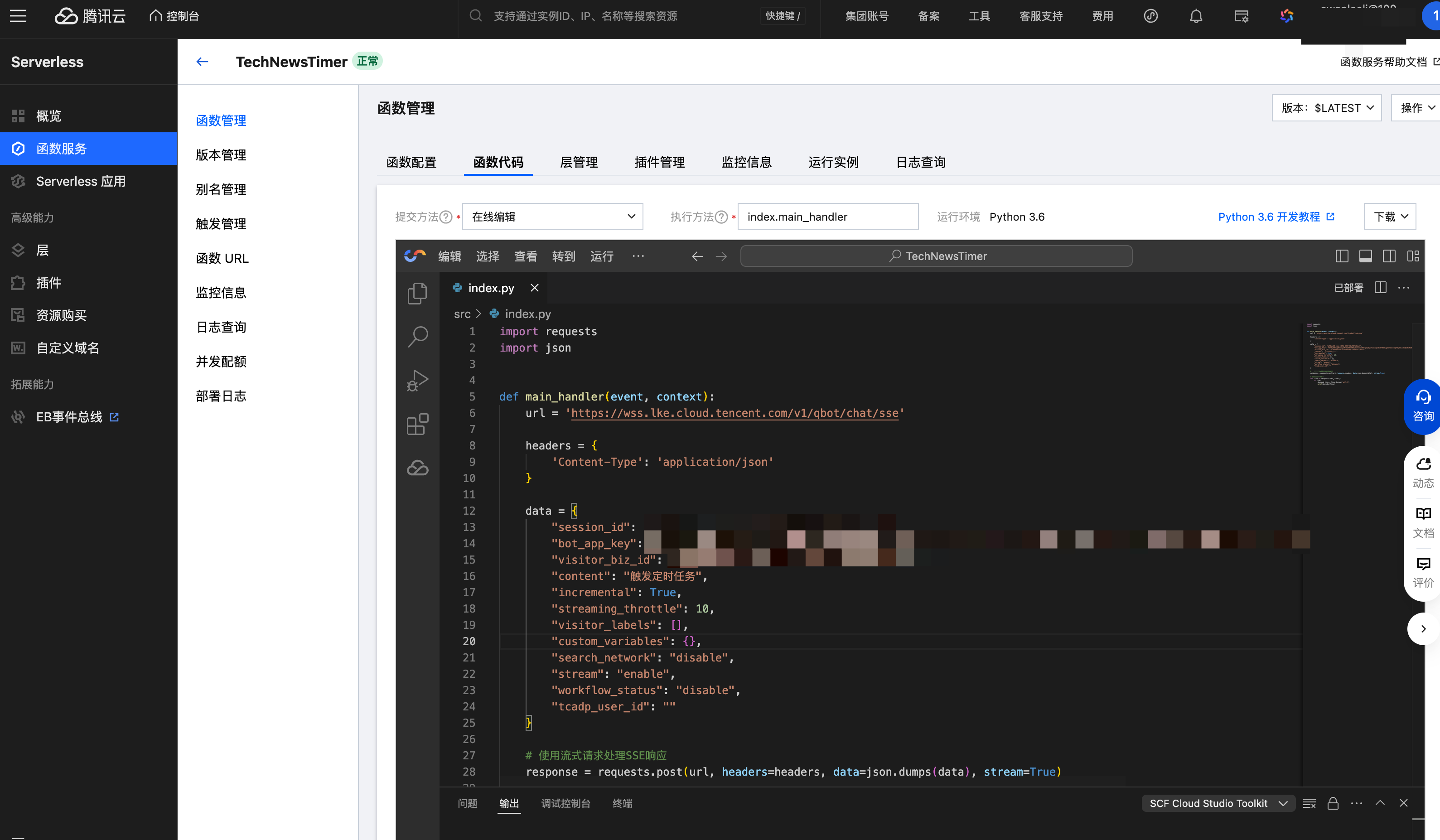Toggle the editor primary sidebar layout
This screenshot has height=840, width=1440.
[1342, 256]
